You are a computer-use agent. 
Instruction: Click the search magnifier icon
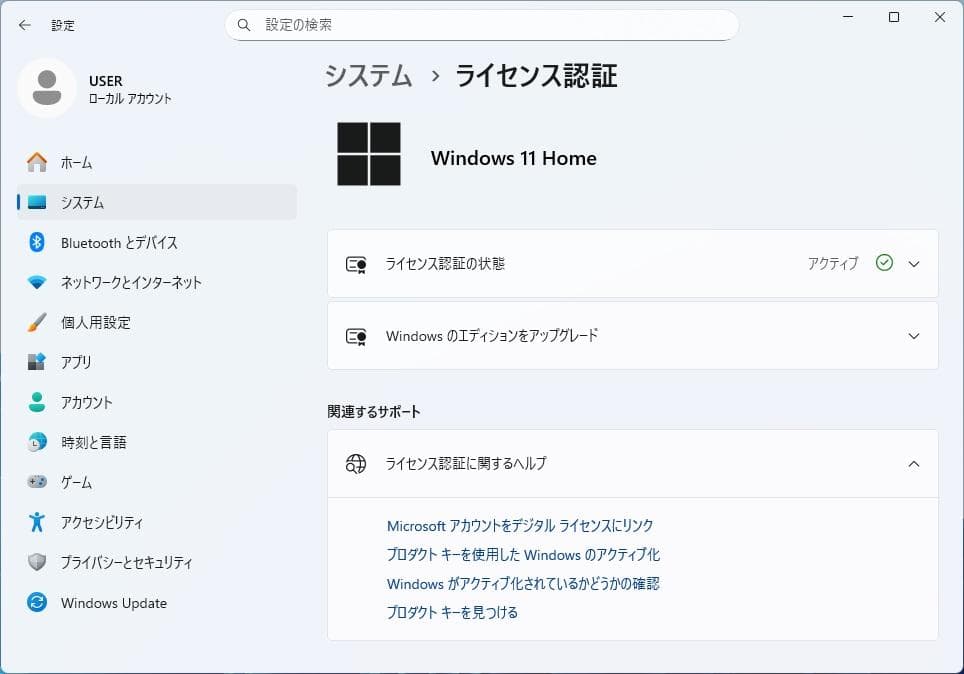coord(244,25)
